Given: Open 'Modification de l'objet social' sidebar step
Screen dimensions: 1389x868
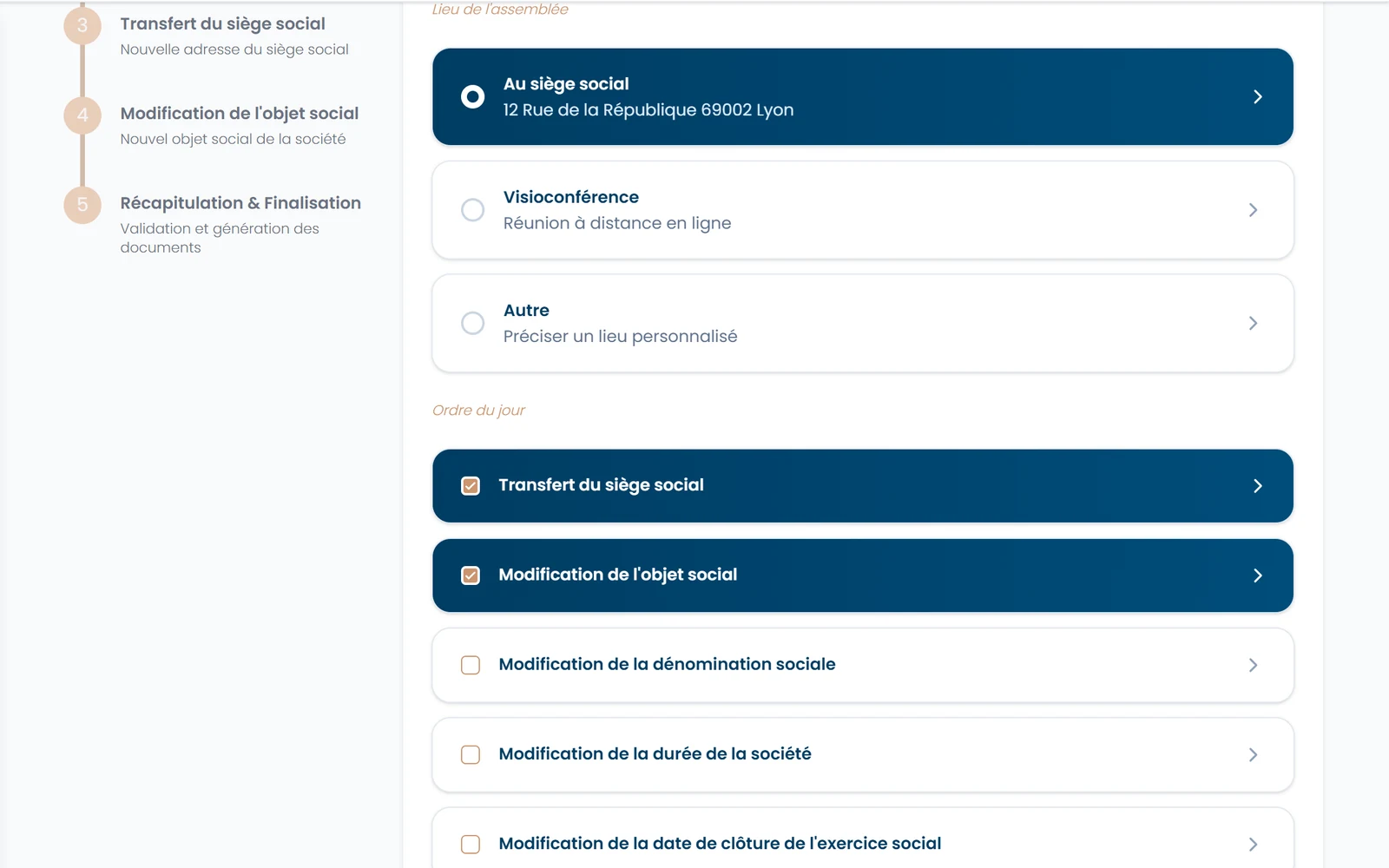Looking at the screenshot, I should [x=240, y=114].
